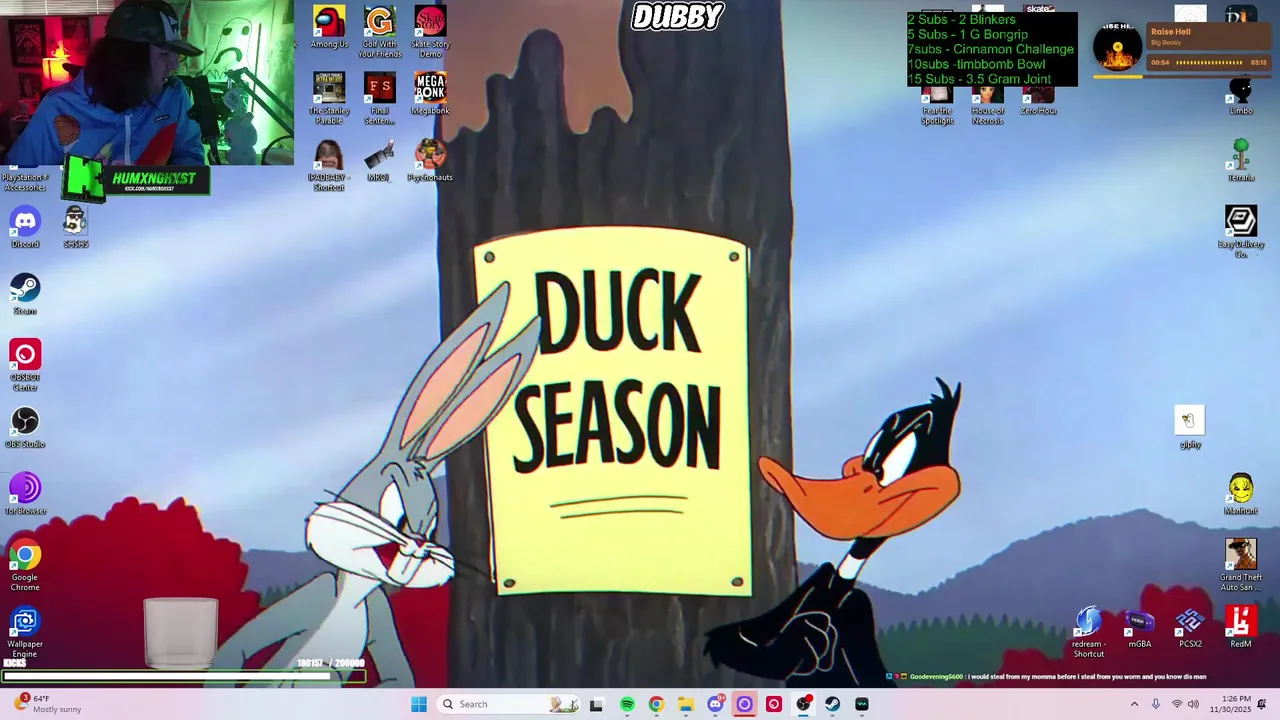Launch the Manhunt desktop icon
This screenshot has height=720, width=1280.
coord(1241,494)
